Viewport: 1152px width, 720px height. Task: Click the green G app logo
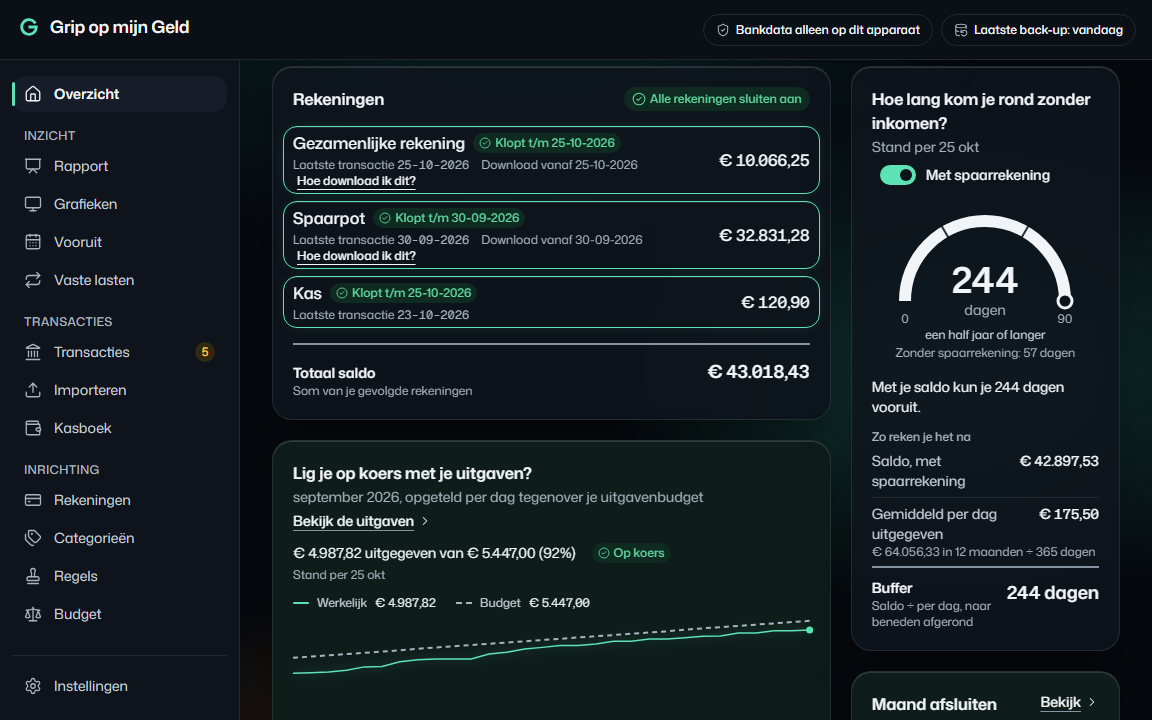29,27
